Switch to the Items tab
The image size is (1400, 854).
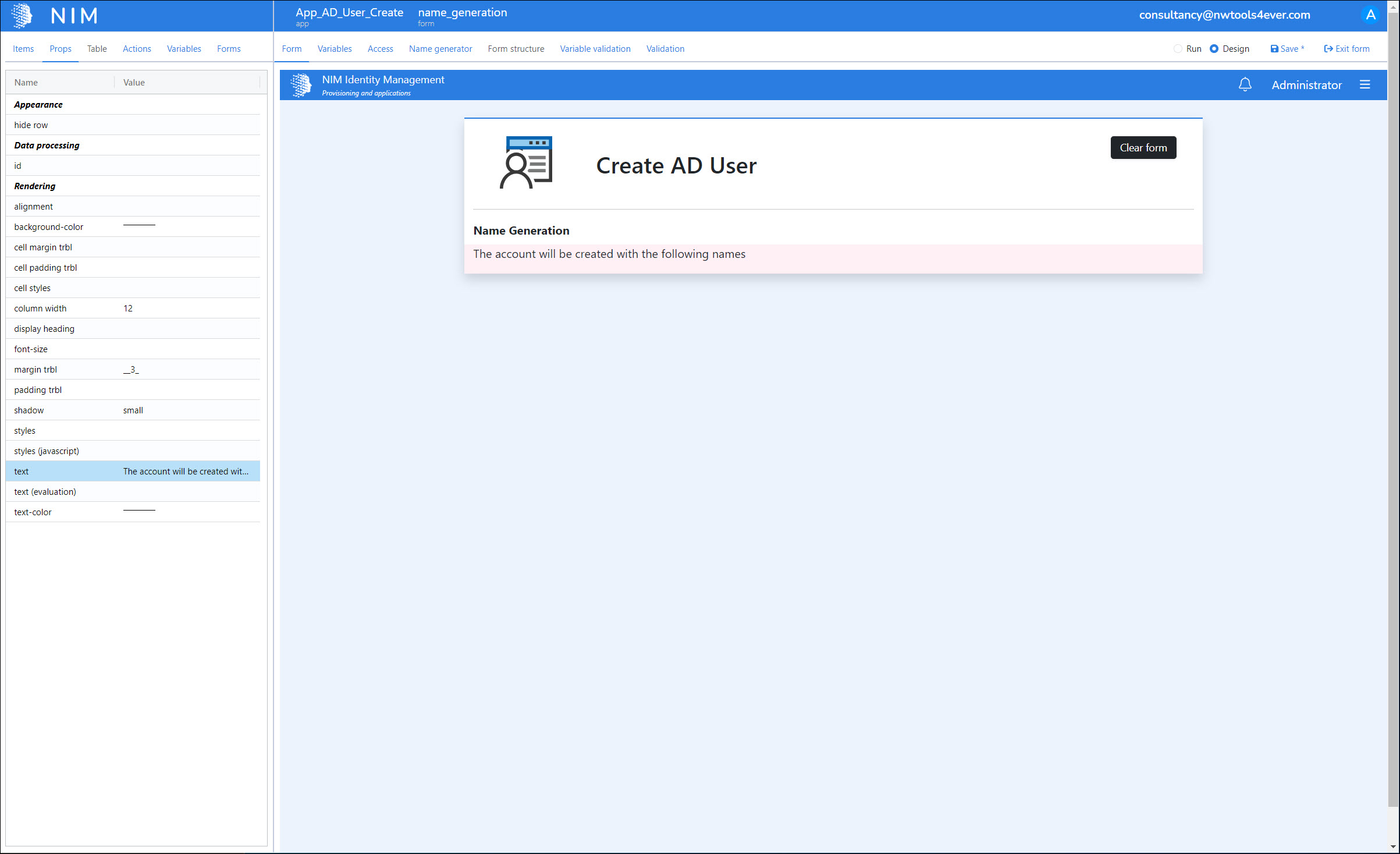click(x=23, y=49)
